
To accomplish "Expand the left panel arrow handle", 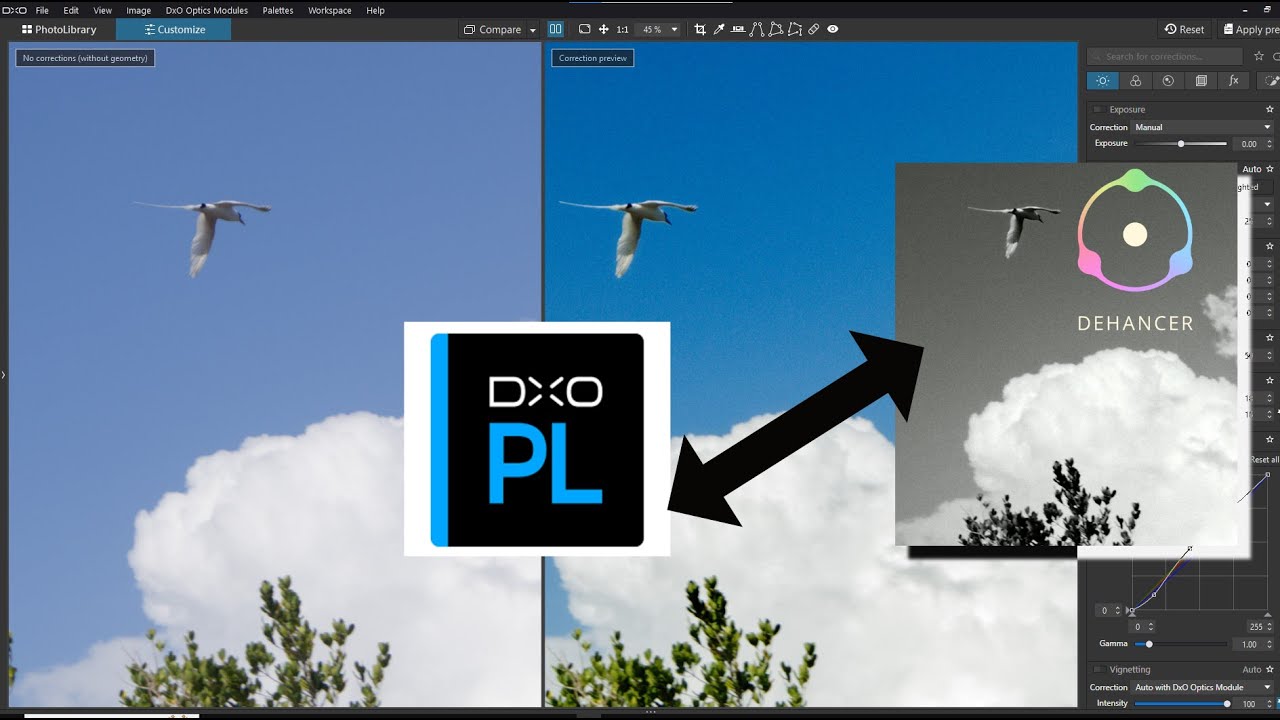I will 3,375.
